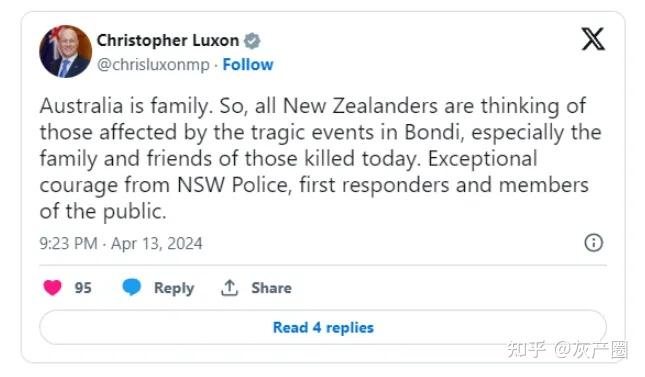The image size is (645, 377).
Task: Like the tweet with the heart icon
Action: (52, 287)
